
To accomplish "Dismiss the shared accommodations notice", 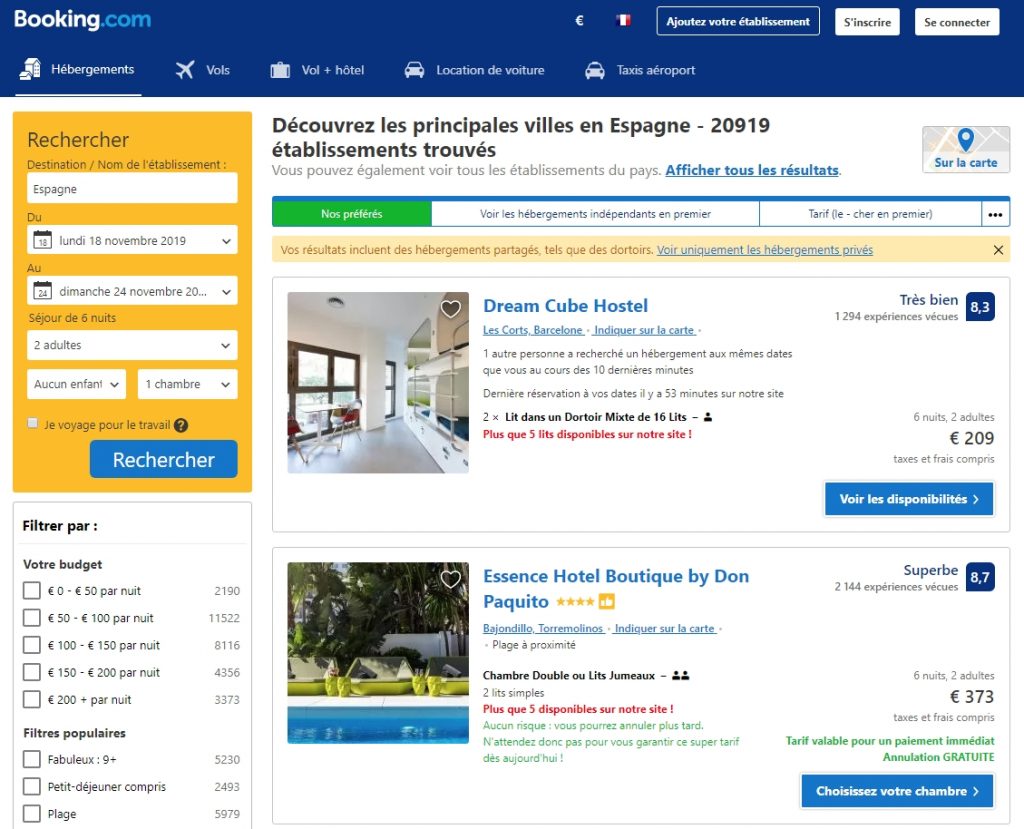I will point(998,250).
